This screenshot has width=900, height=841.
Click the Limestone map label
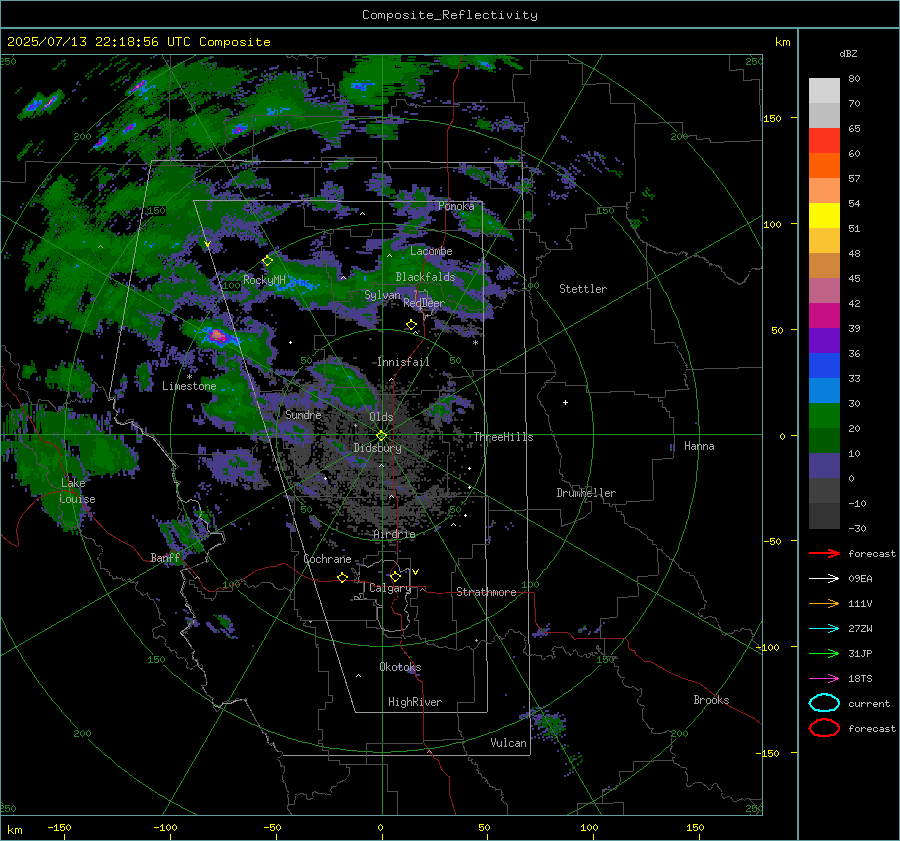click(x=189, y=386)
